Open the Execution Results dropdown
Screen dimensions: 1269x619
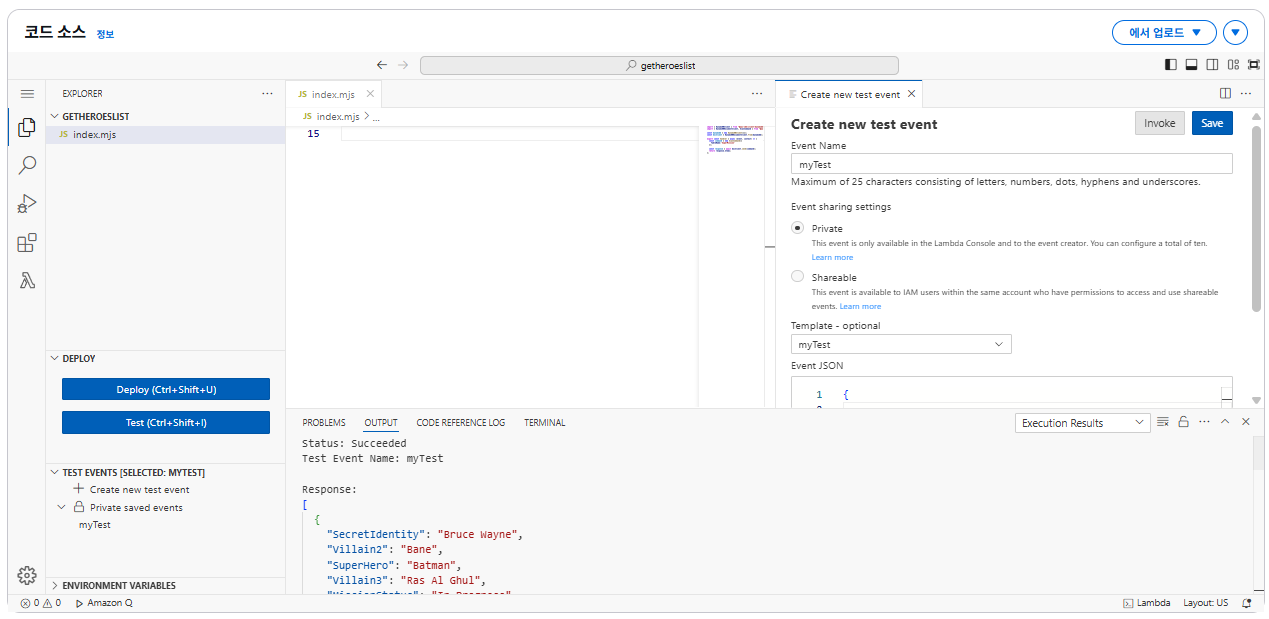coord(1083,423)
